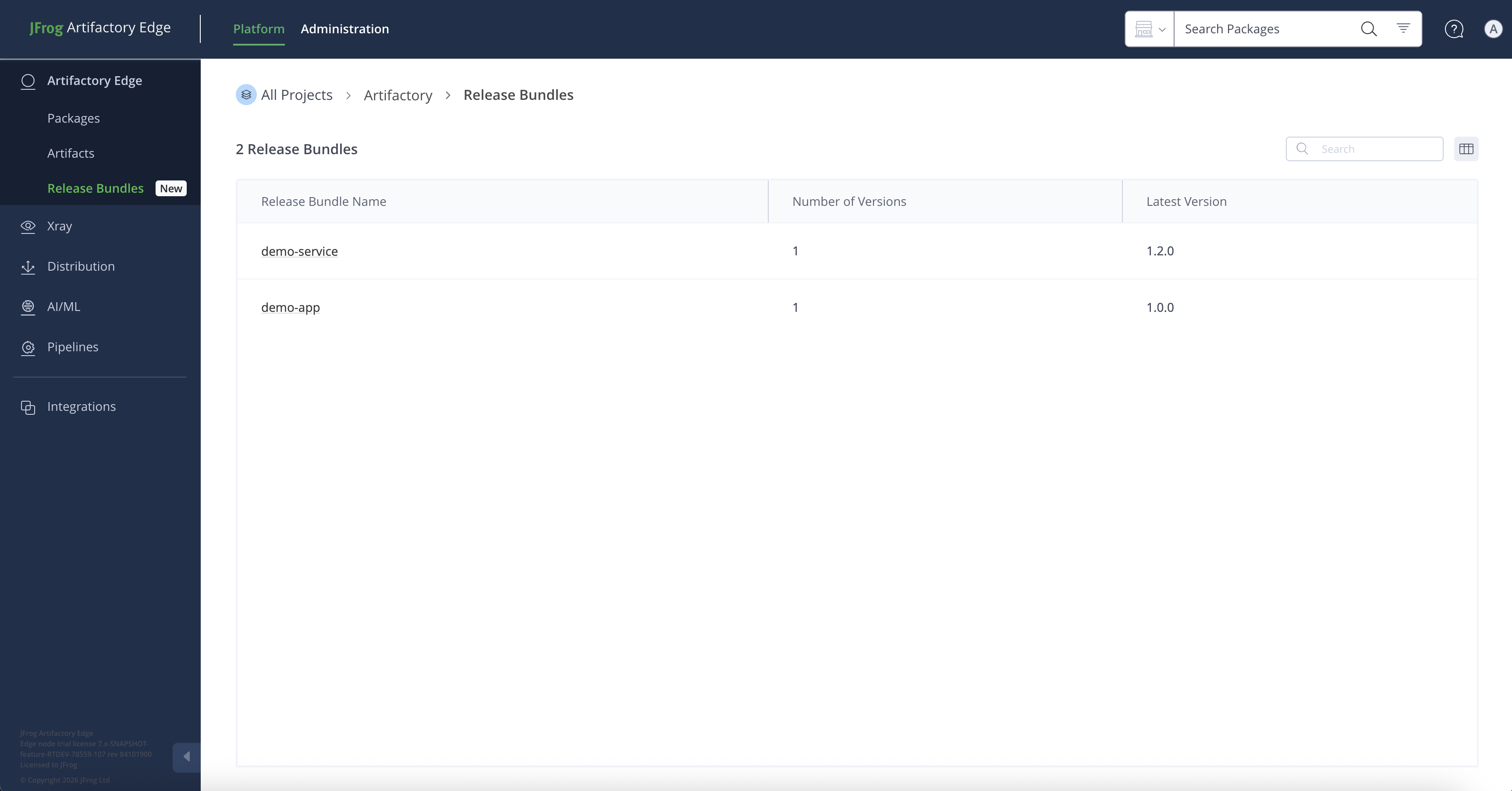
Task: Collapse the sidebar with the arrow
Action: pyautogui.click(x=187, y=756)
